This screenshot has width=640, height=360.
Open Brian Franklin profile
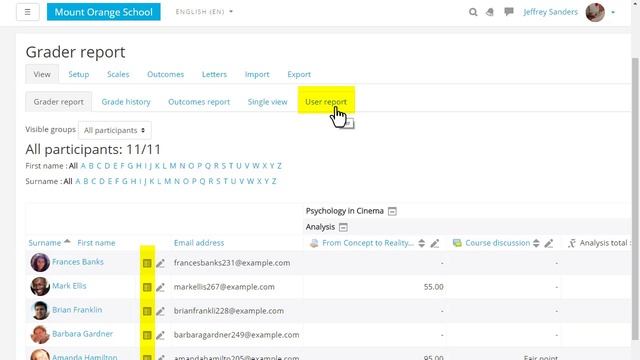click(x=77, y=310)
